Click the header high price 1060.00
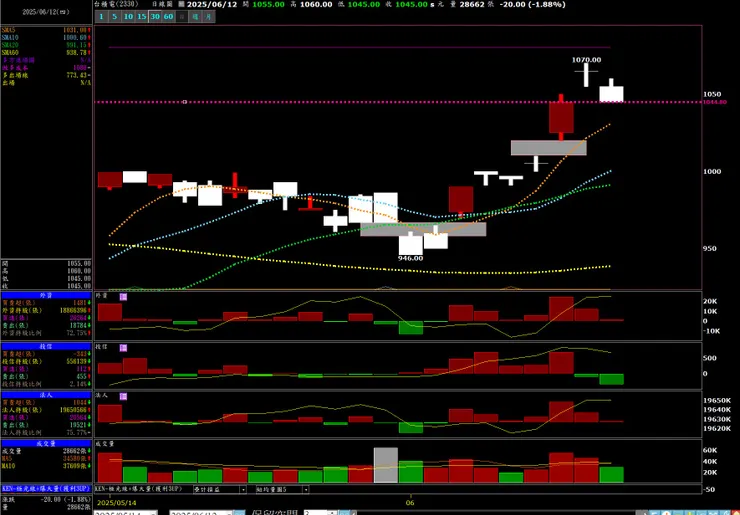740x515 pixels. (x=316, y=4)
